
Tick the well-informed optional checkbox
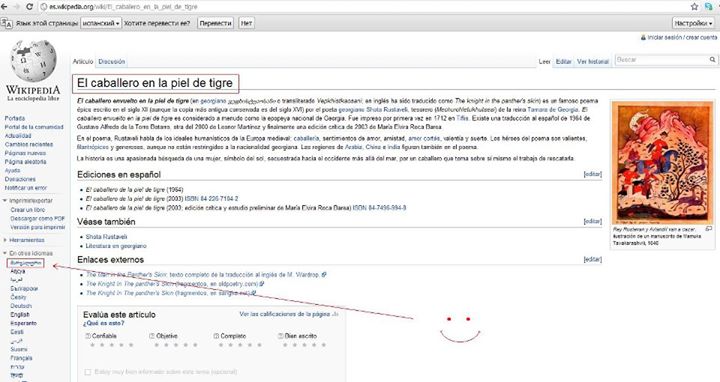[88, 372]
